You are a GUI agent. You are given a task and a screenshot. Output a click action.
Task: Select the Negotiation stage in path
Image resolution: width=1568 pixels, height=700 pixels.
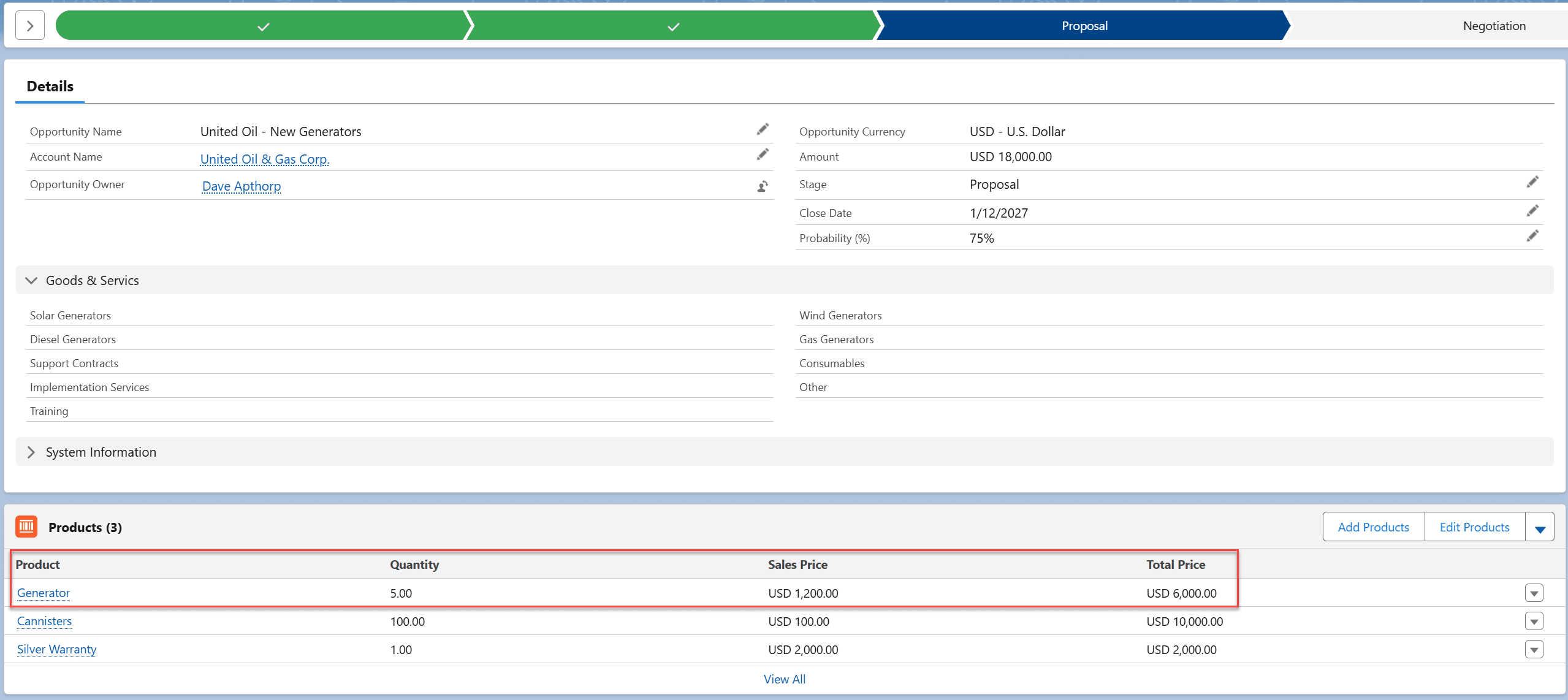(x=1494, y=26)
